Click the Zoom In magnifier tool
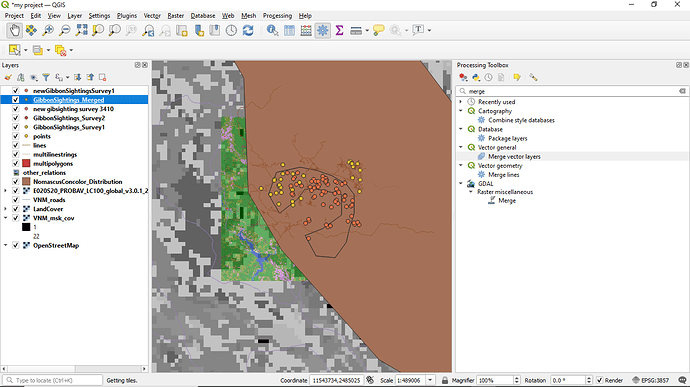 click(x=48, y=30)
